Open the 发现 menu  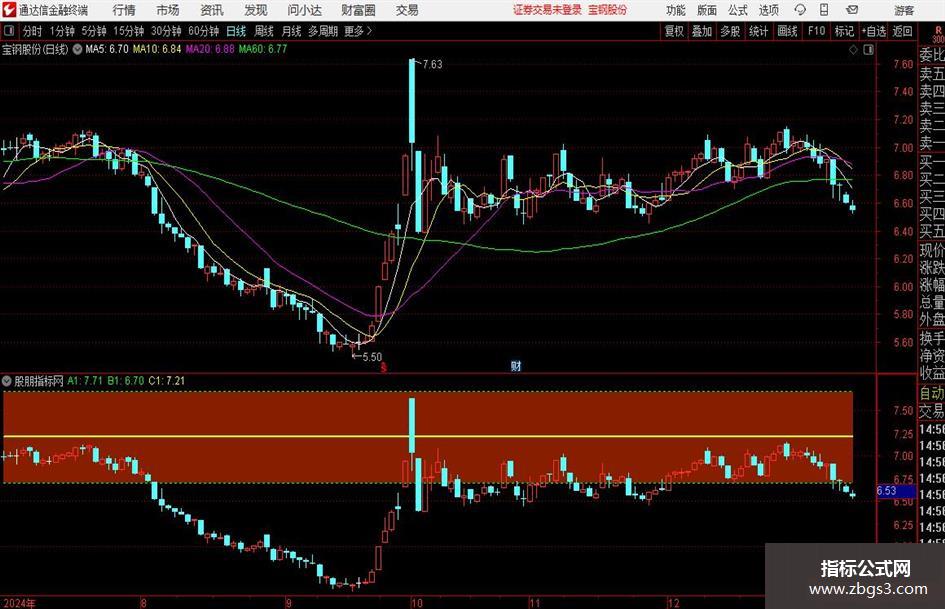coord(256,10)
